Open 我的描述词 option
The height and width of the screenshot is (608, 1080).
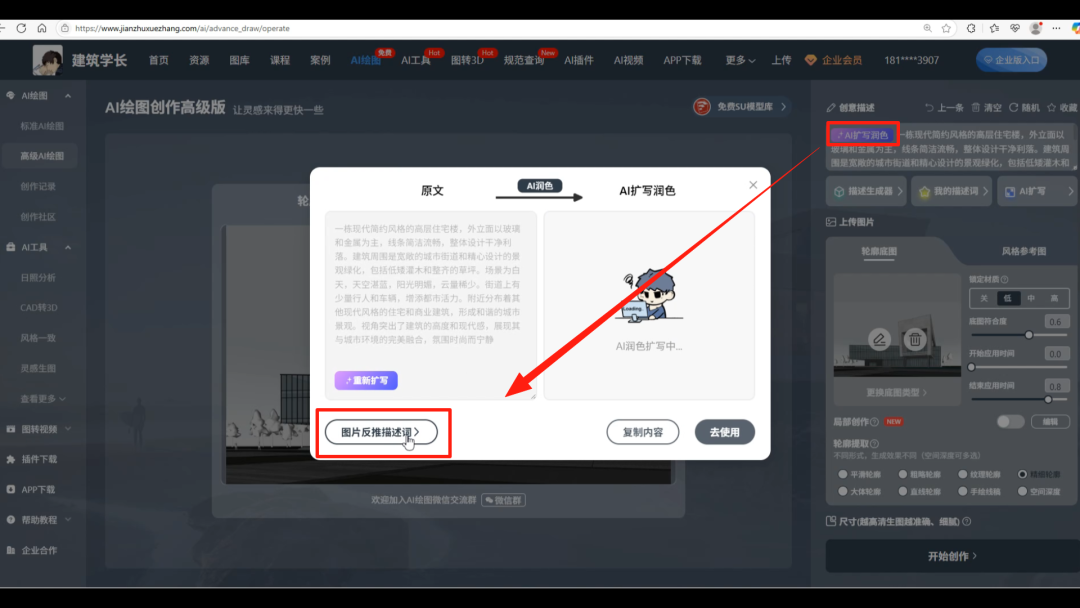(951, 191)
